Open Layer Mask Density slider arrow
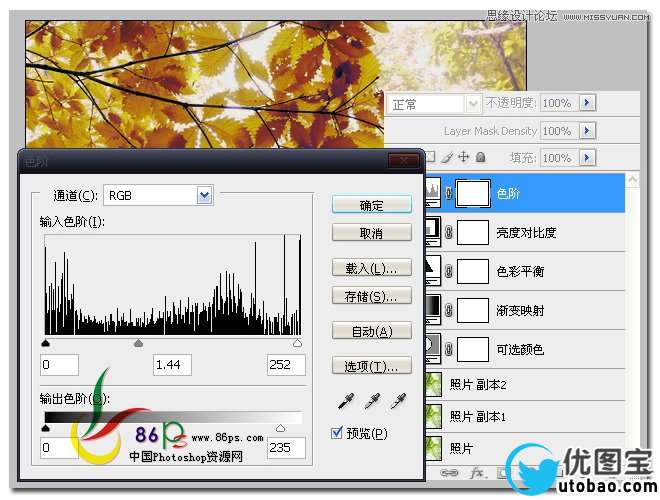Screen dimensions: 660x500 tap(587, 130)
